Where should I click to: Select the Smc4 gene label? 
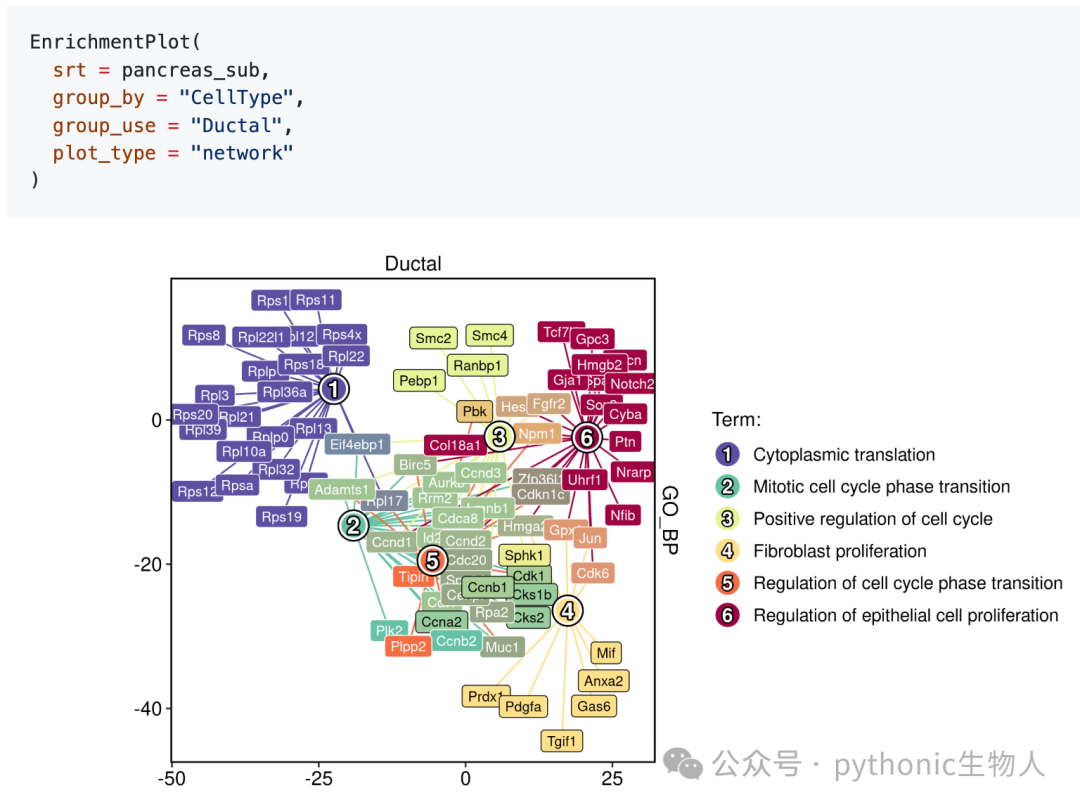tap(490, 335)
